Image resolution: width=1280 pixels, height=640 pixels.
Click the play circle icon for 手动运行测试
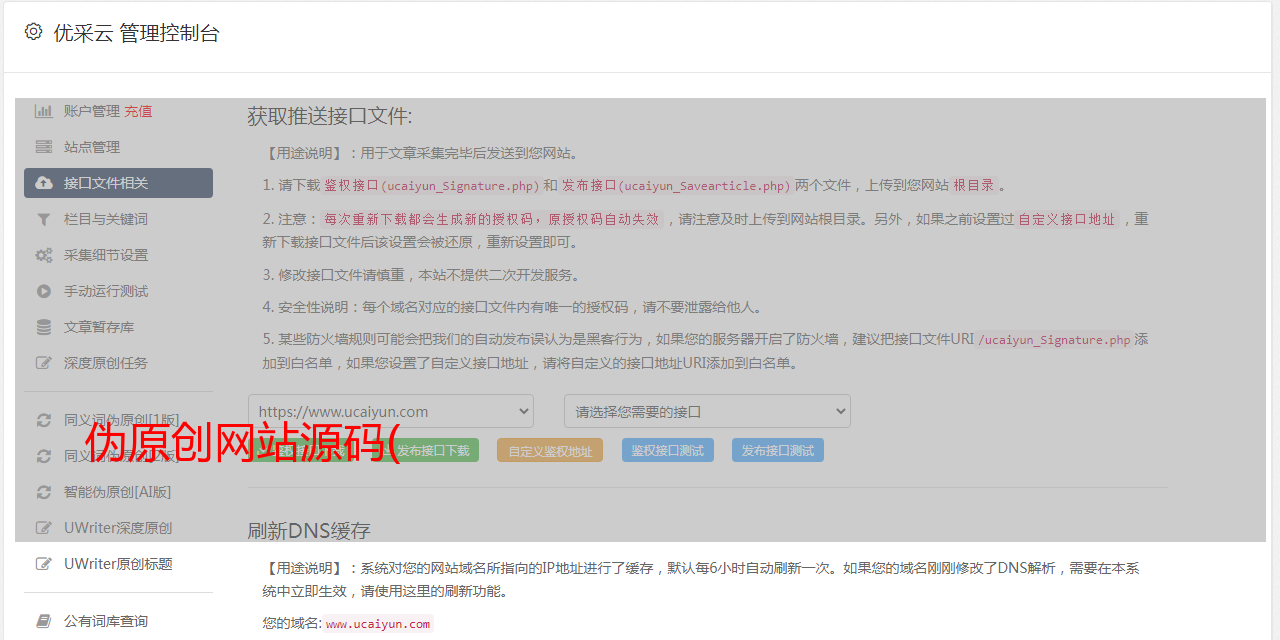[44, 291]
